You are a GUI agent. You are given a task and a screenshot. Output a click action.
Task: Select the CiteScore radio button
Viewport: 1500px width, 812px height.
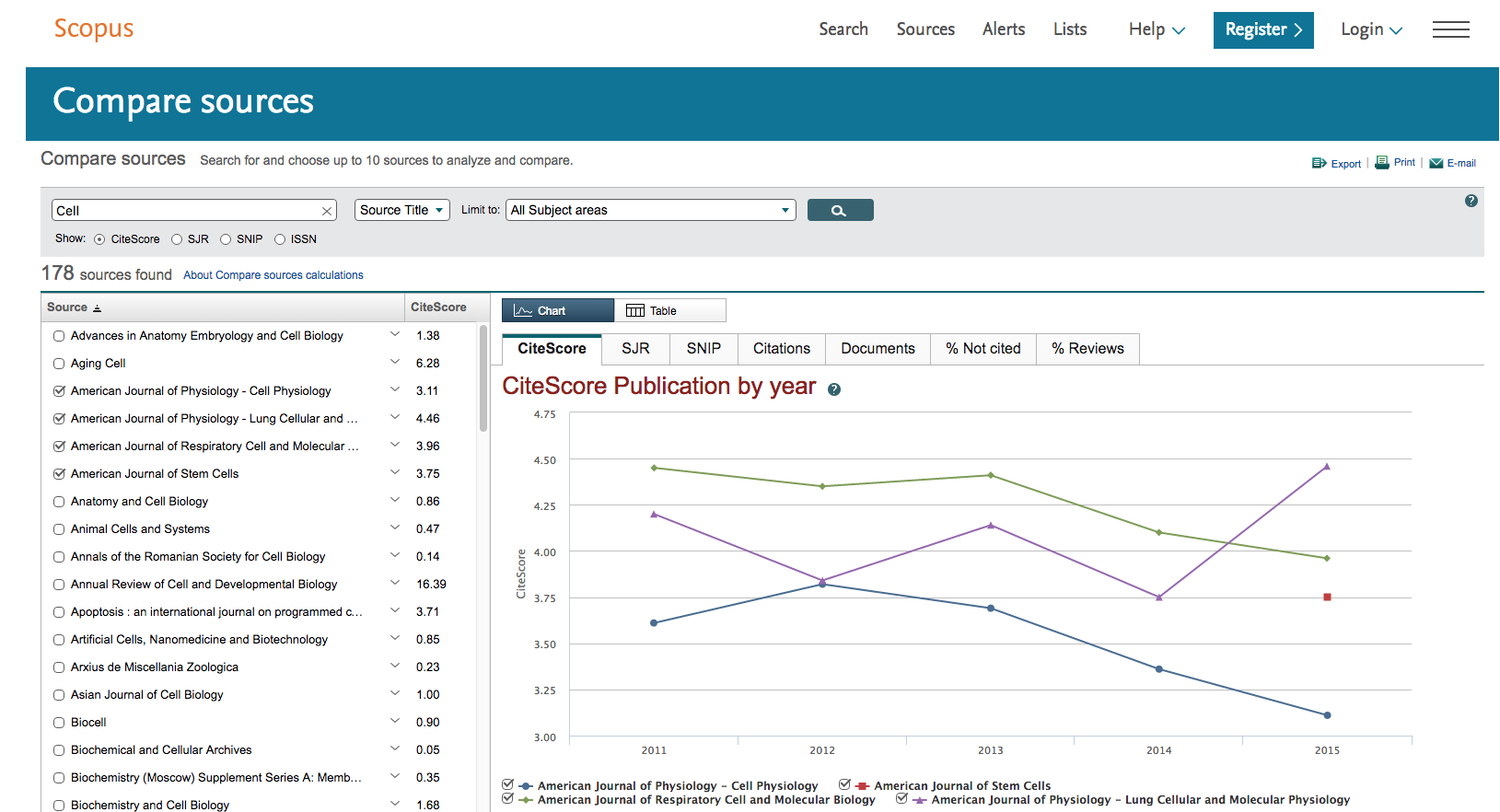[99, 239]
